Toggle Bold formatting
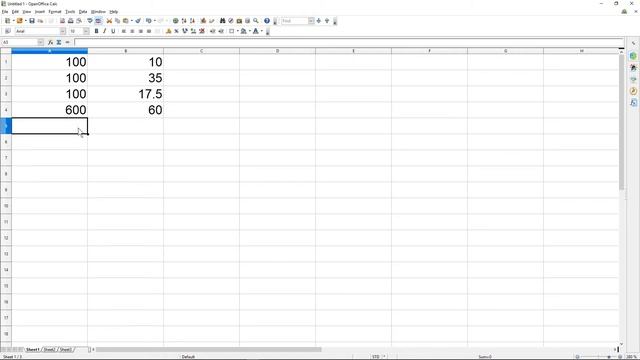The height and width of the screenshot is (360, 640). (96, 31)
